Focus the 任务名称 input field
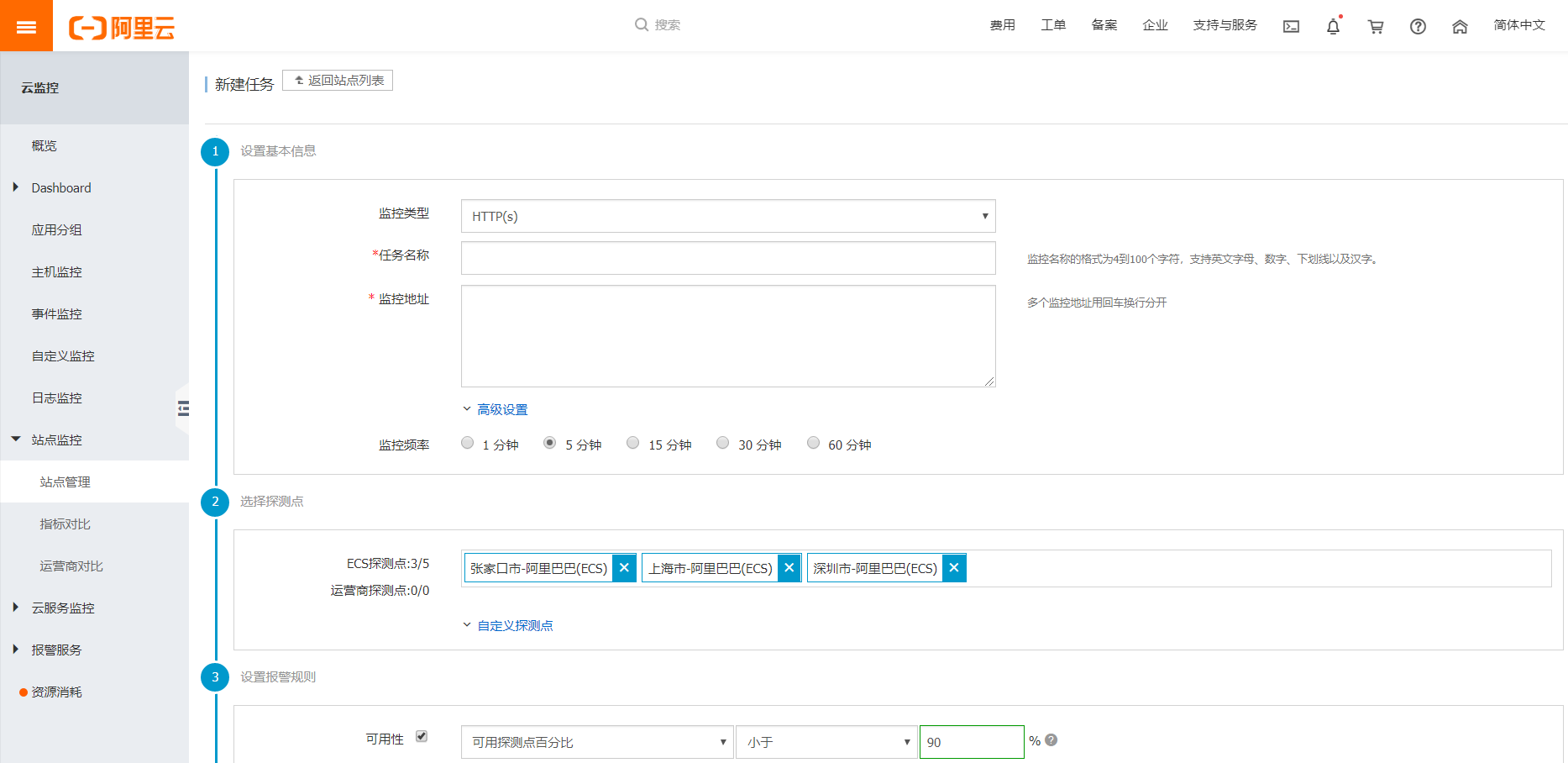Viewport: 1568px width, 763px height. [728, 258]
